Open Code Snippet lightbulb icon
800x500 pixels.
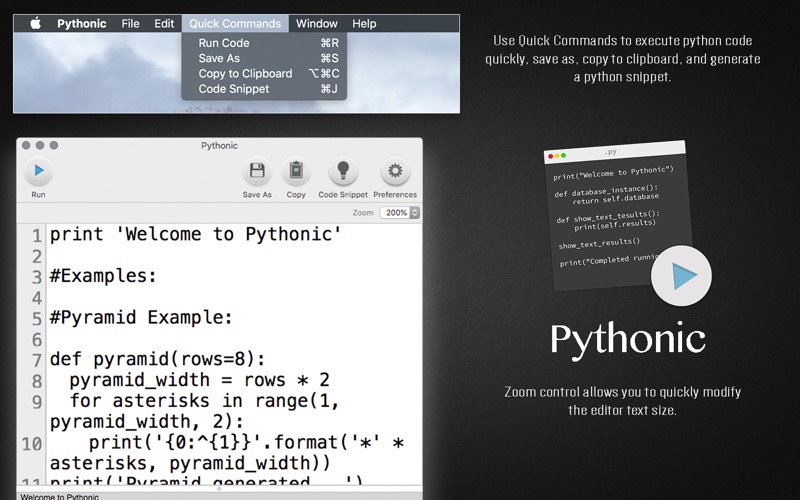343,170
